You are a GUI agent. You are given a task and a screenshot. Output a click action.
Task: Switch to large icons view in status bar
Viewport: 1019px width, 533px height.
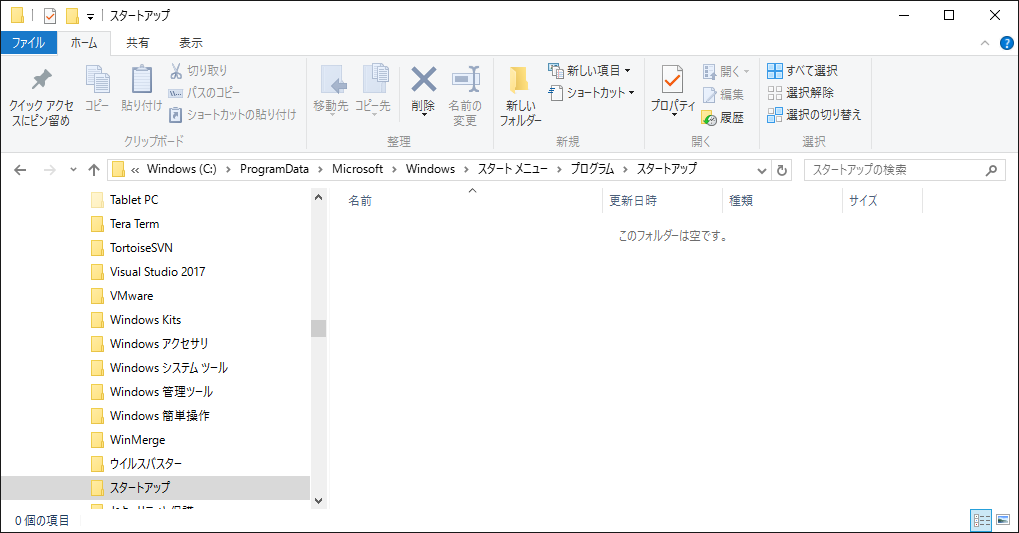[1003, 520]
